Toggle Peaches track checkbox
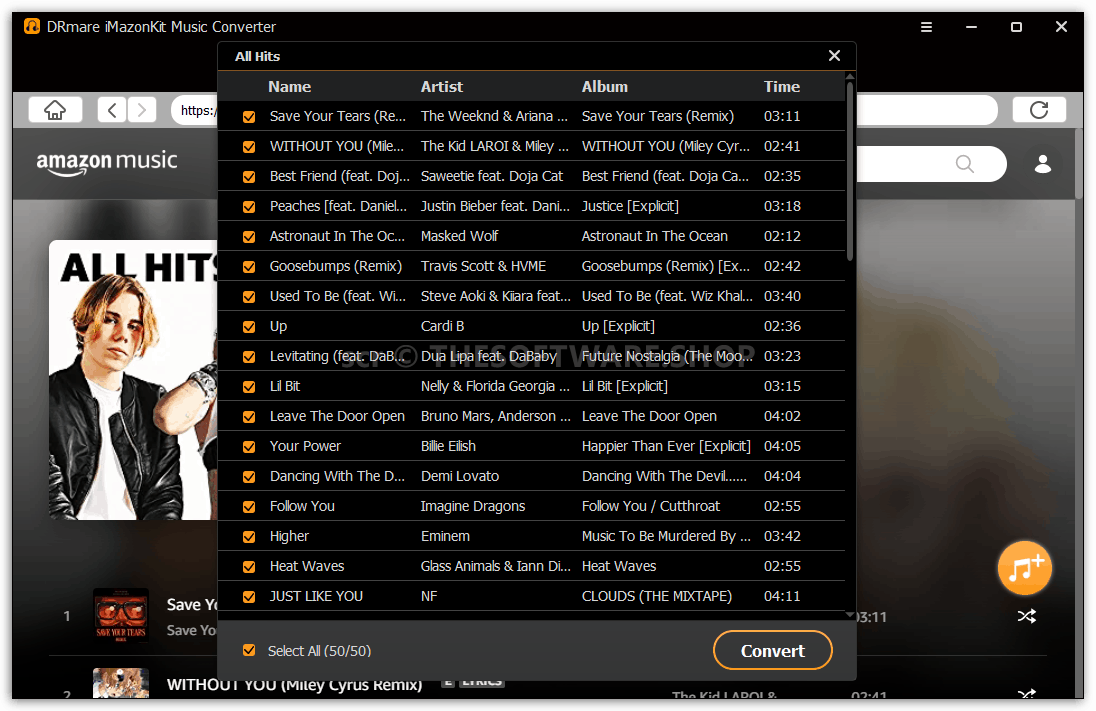The image size is (1096, 711). pyautogui.click(x=249, y=207)
